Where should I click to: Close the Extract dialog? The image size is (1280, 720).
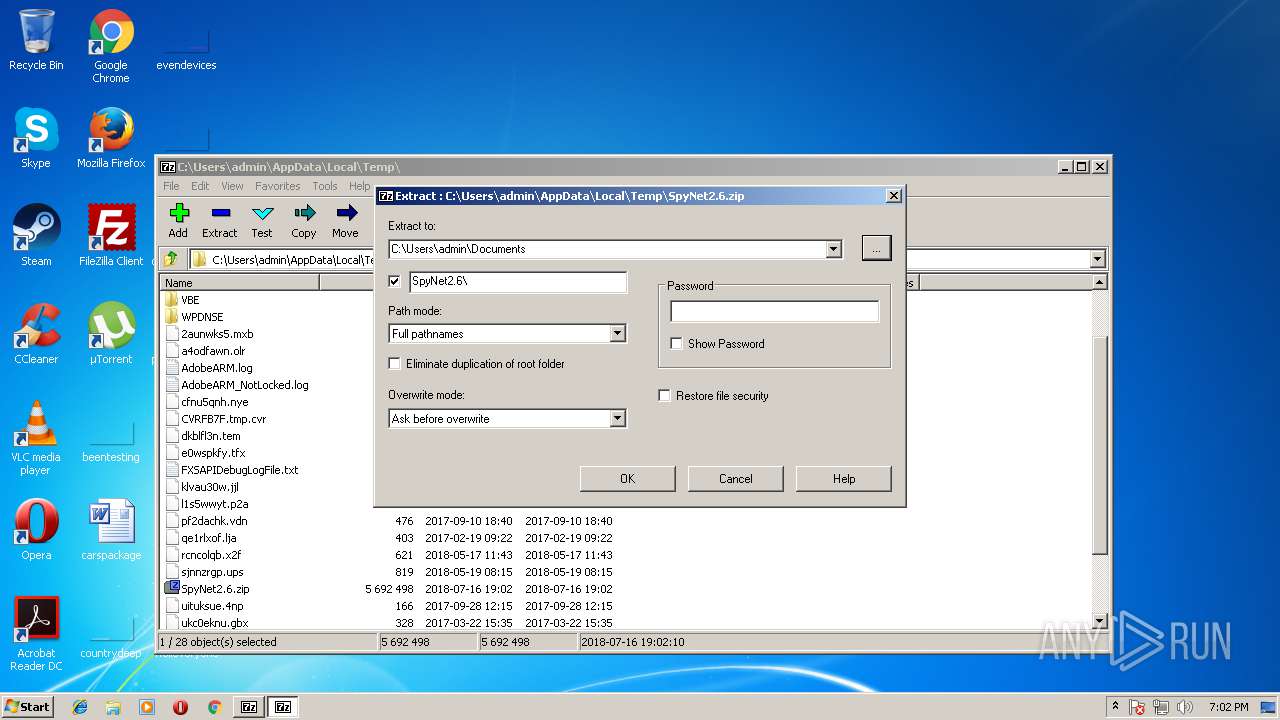coord(893,196)
